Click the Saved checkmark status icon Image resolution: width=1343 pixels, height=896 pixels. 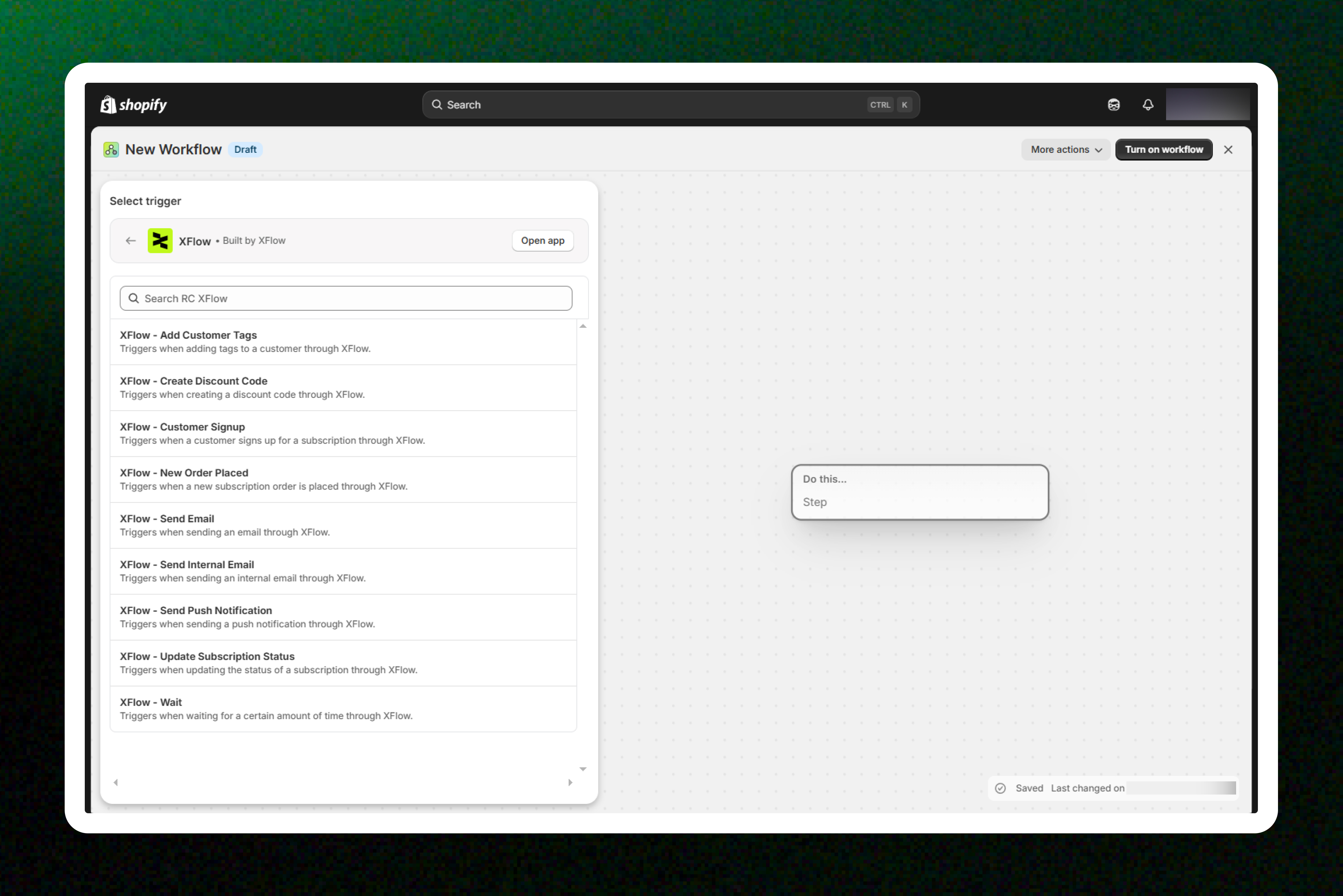(1000, 788)
